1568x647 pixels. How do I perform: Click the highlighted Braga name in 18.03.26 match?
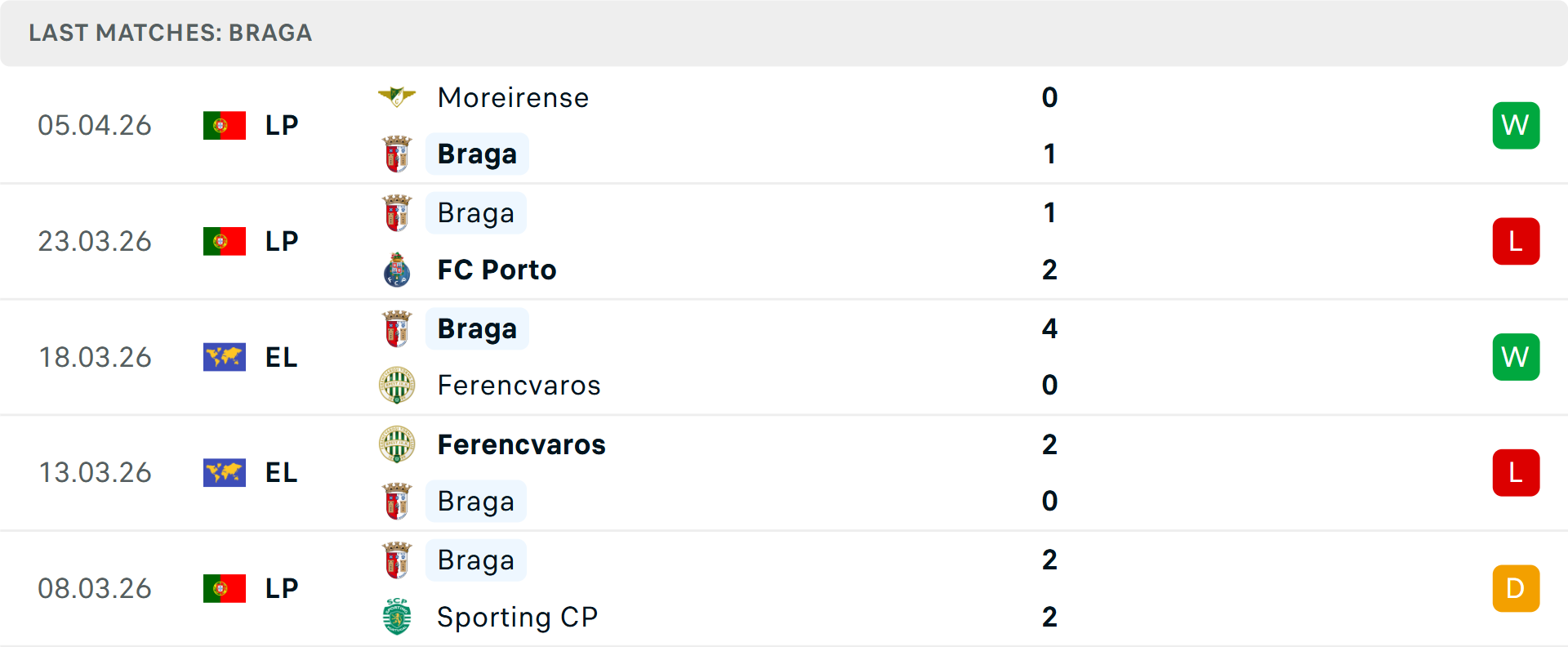[x=477, y=328]
